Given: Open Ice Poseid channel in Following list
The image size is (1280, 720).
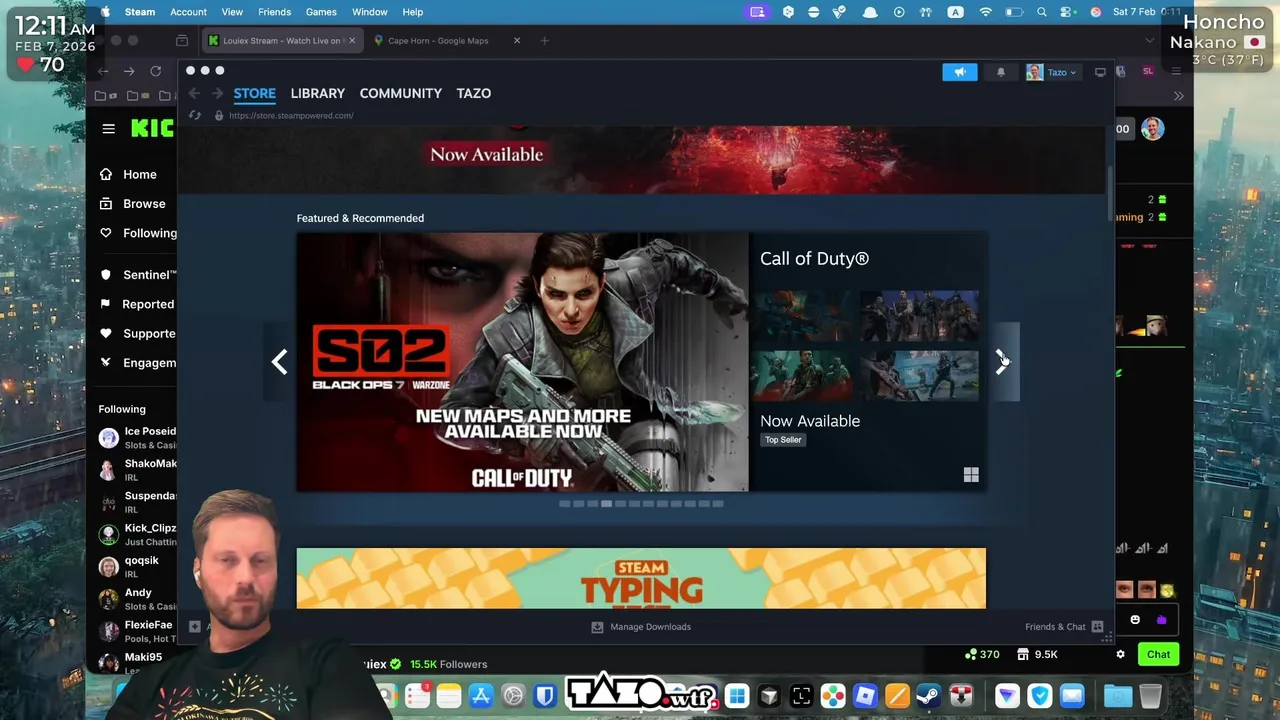Looking at the screenshot, I should pos(137,438).
